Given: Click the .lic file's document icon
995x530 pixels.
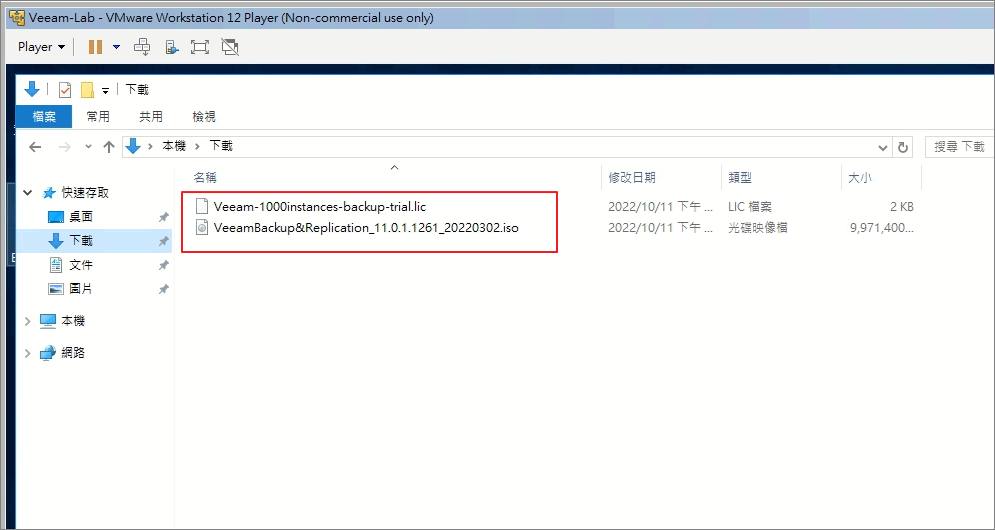Looking at the screenshot, I should pos(202,206).
